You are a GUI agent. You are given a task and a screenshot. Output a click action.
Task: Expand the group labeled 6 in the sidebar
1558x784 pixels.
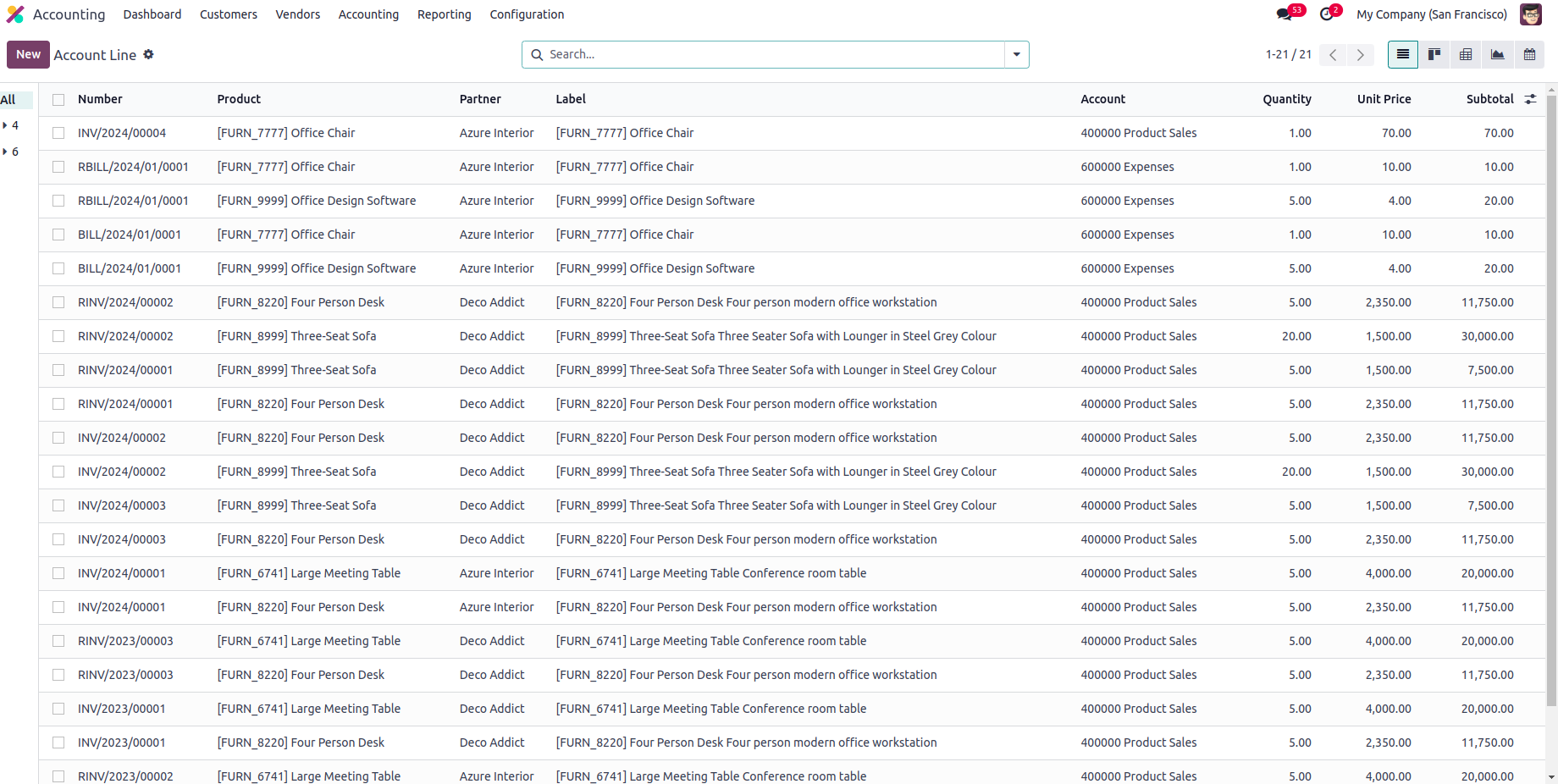pyautogui.click(x=10, y=152)
